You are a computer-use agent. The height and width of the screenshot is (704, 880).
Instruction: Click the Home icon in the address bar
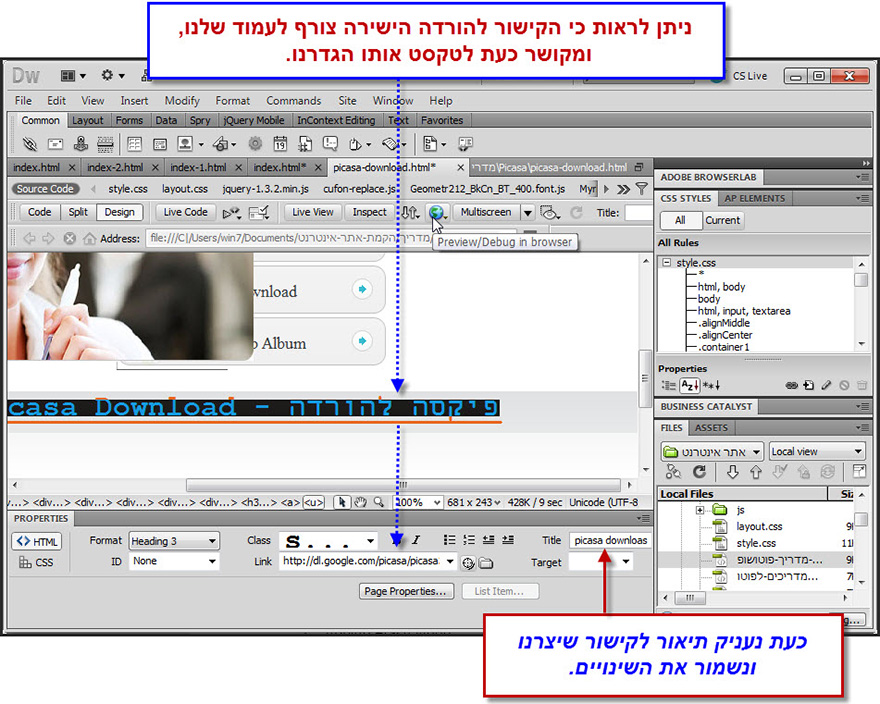pos(89,239)
